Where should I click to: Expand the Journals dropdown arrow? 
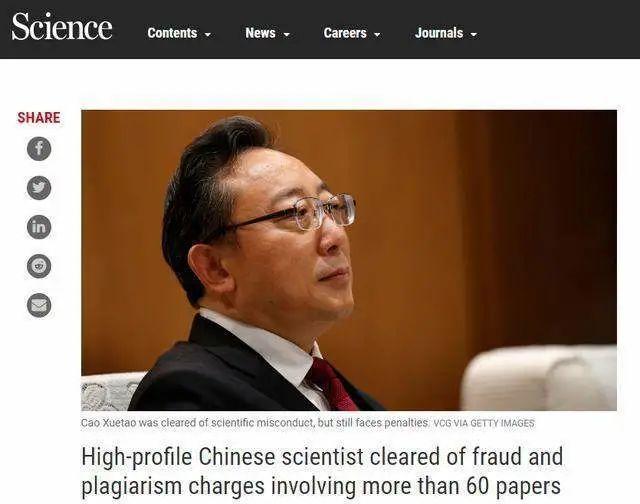473,35
